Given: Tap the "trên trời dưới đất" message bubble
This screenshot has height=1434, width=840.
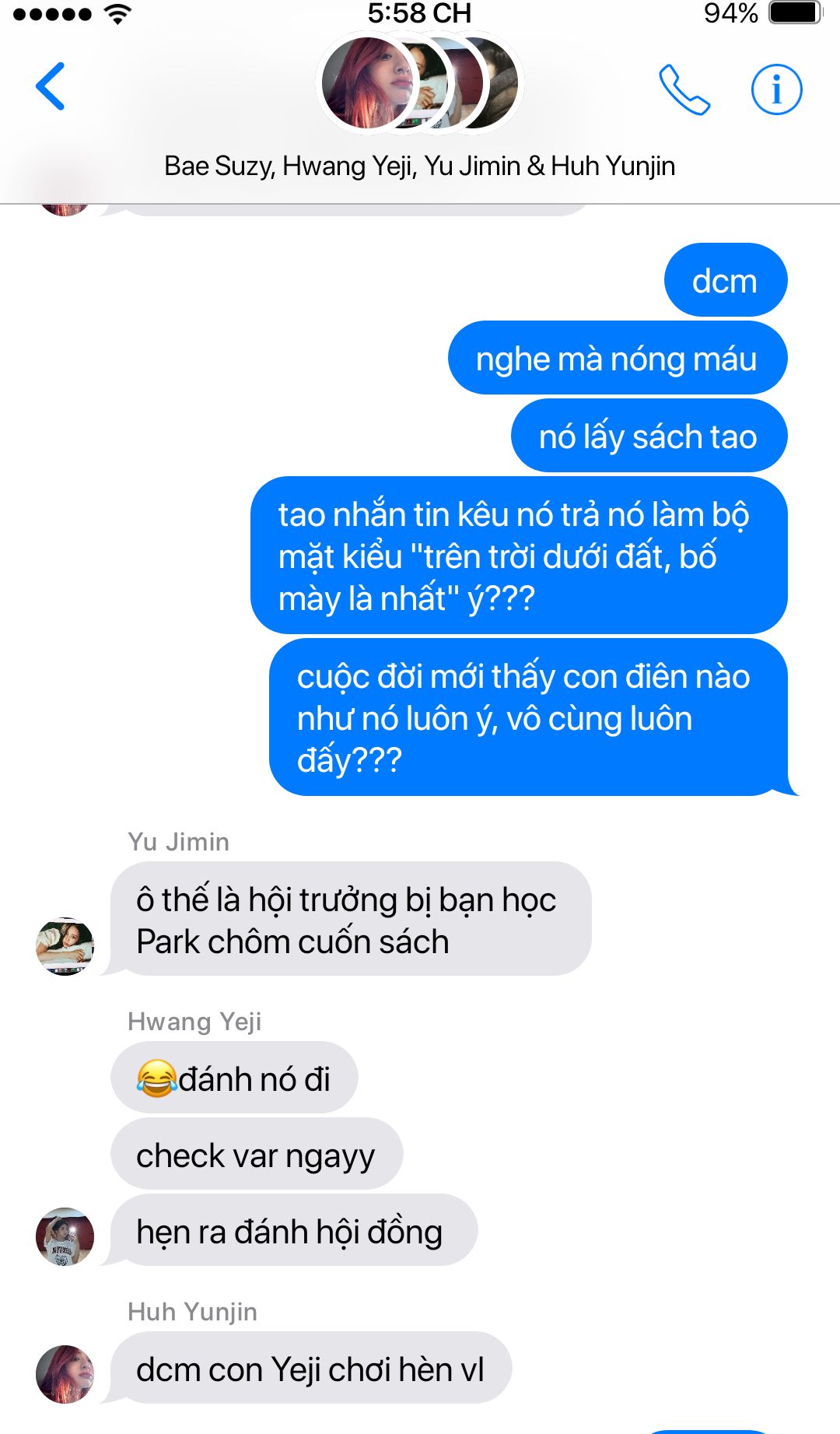Looking at the screenshot, I should coord(519,556).
